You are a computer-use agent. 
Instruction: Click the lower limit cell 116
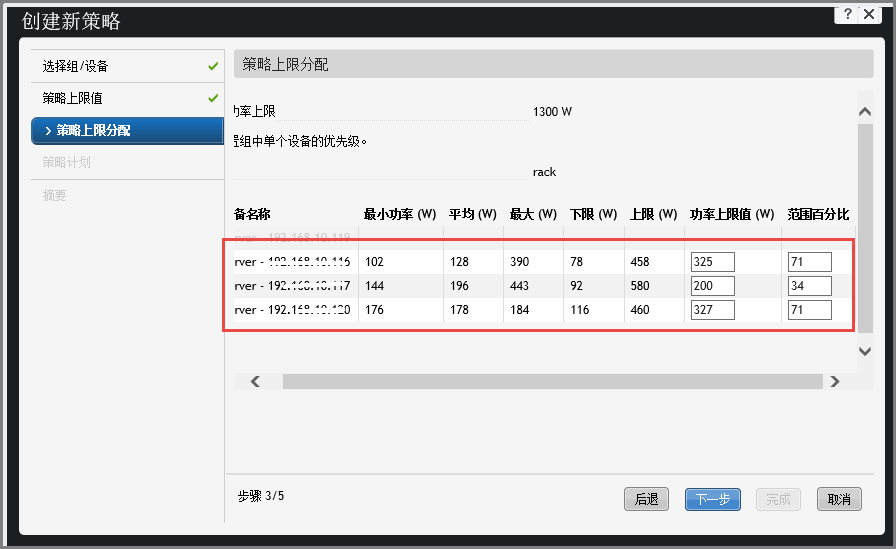(x=579, y=310)
